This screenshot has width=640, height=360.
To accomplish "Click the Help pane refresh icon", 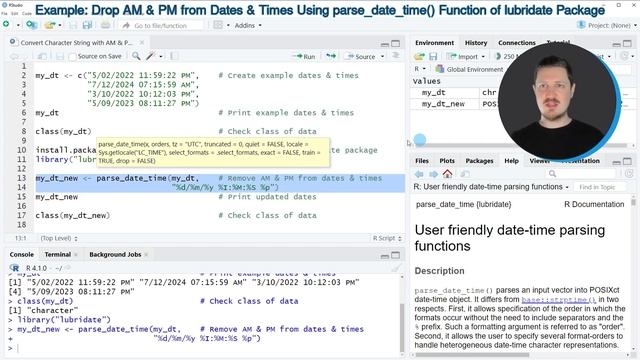I will (629, 174).
